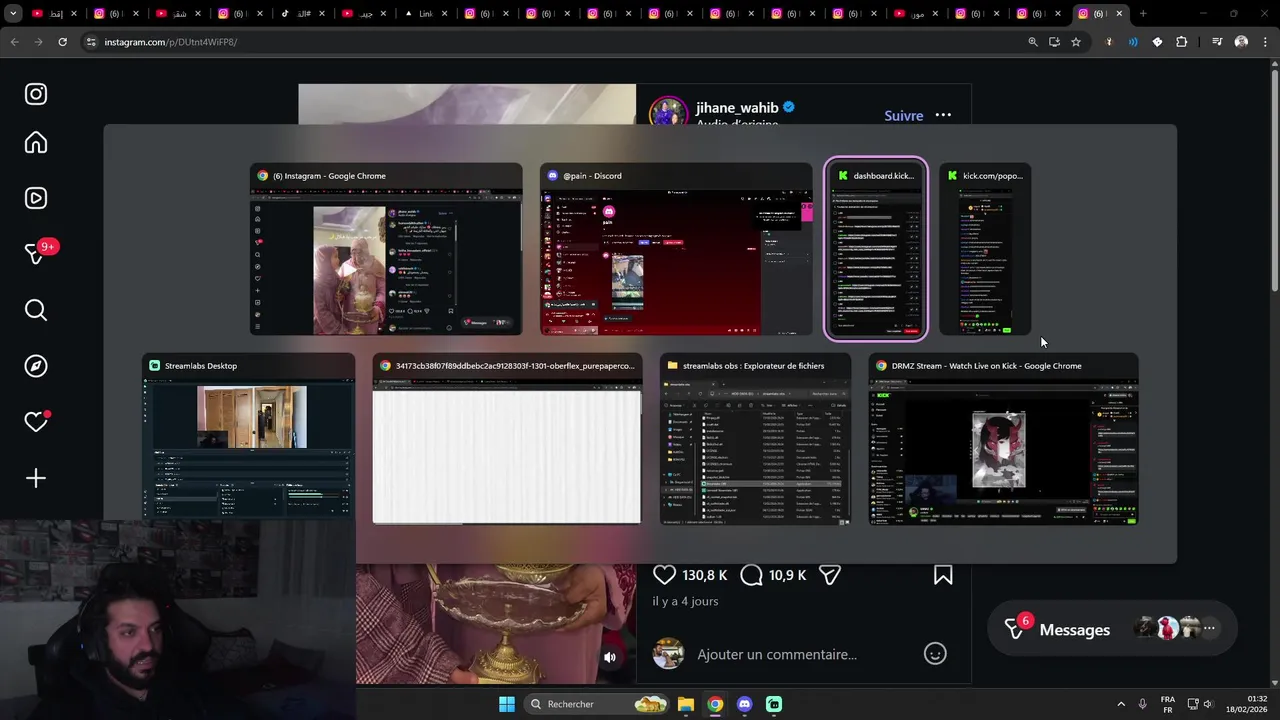Viewport: 1280px width, 720px height.
Task: Open Chrome media controls icon
Action: coord(1217,42)
